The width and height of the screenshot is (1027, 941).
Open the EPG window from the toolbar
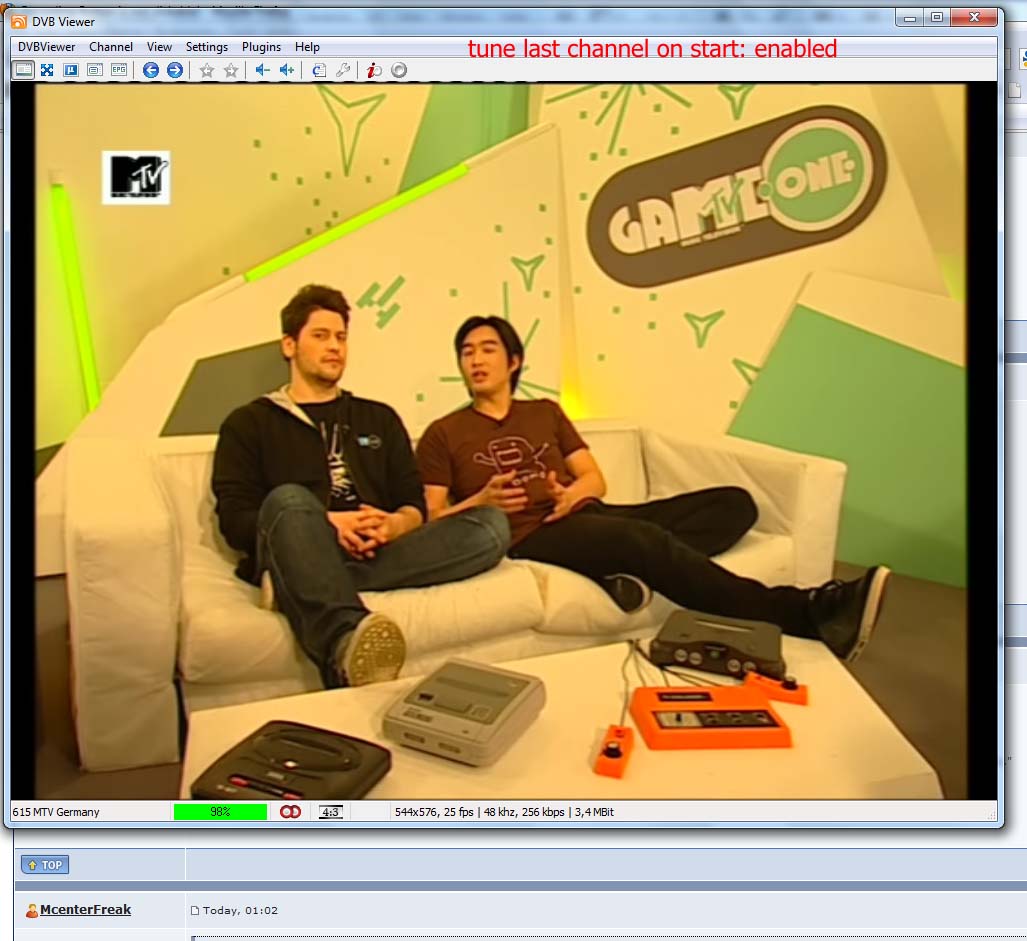pyautogui.click(x=119, y=70)
